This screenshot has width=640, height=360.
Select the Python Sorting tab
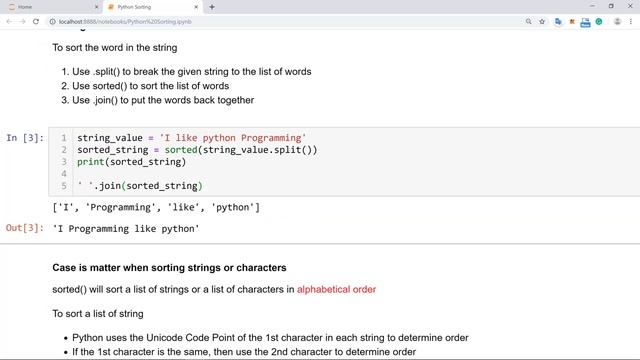(x=153, y=7)
